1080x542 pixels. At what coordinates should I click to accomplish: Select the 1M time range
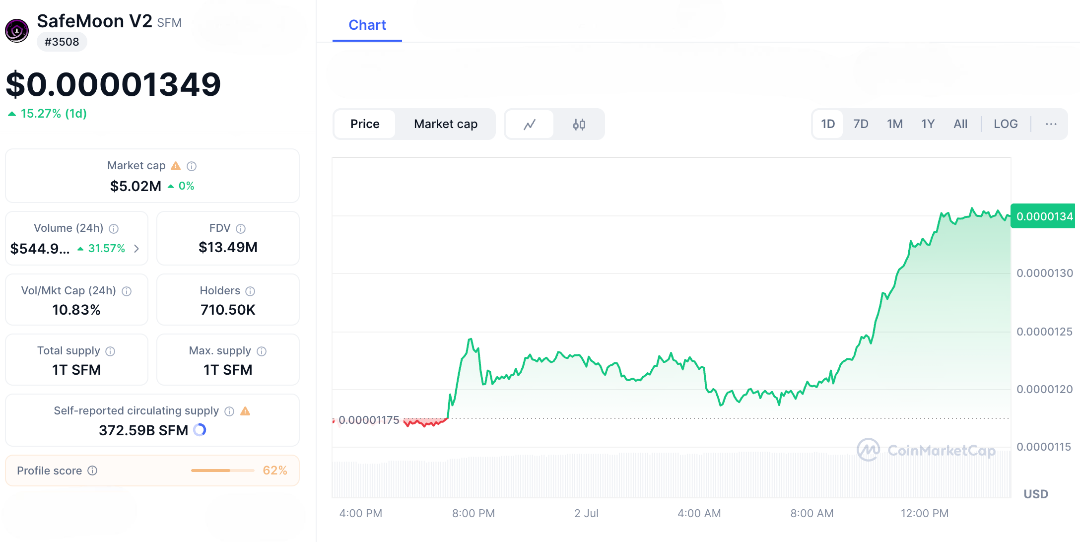tap(894, 124)
